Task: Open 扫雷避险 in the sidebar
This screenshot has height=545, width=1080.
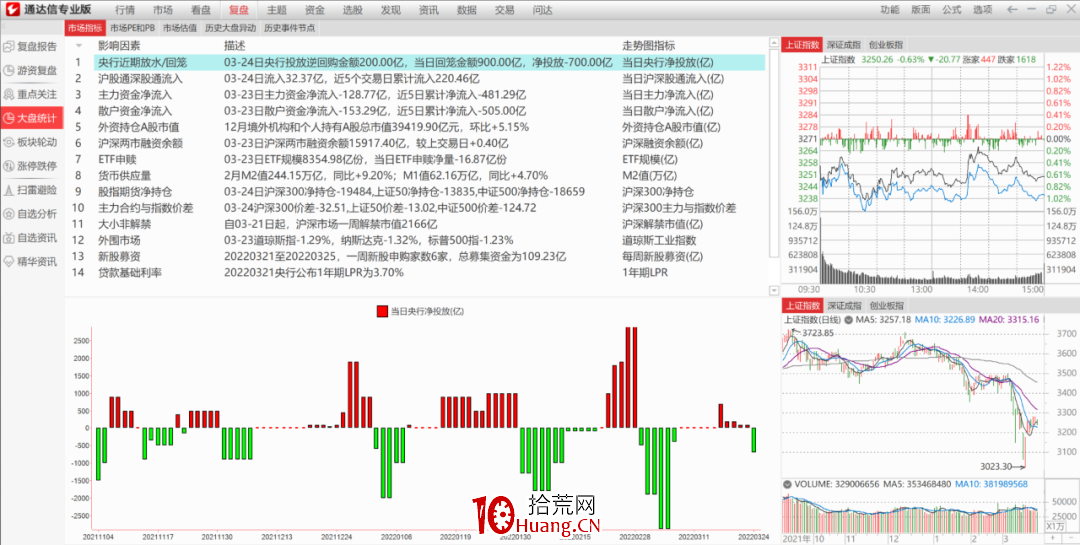Action: (x=32, y=189)
